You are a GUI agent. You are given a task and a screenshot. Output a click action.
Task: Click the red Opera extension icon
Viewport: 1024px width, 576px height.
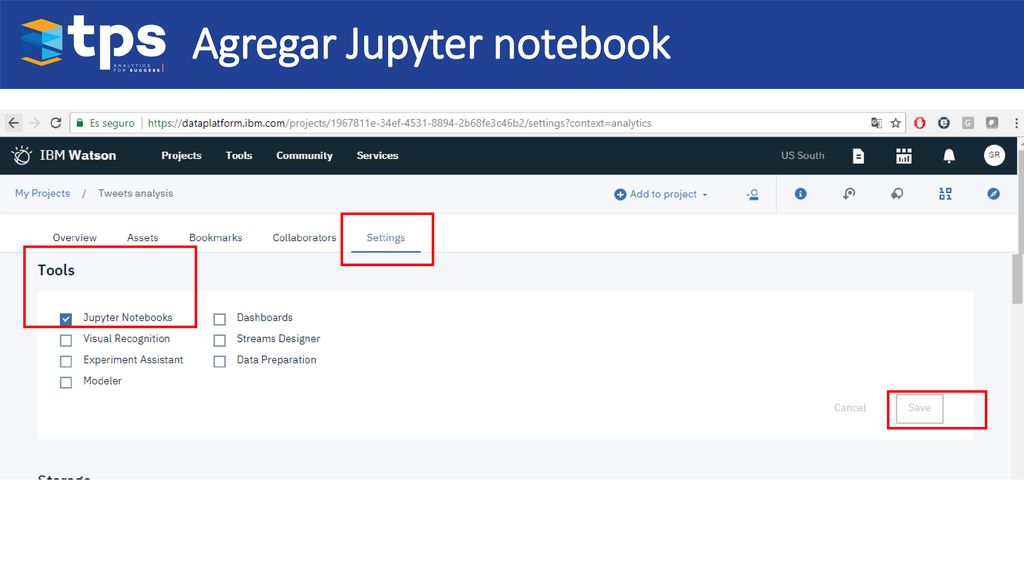(920, 123)
